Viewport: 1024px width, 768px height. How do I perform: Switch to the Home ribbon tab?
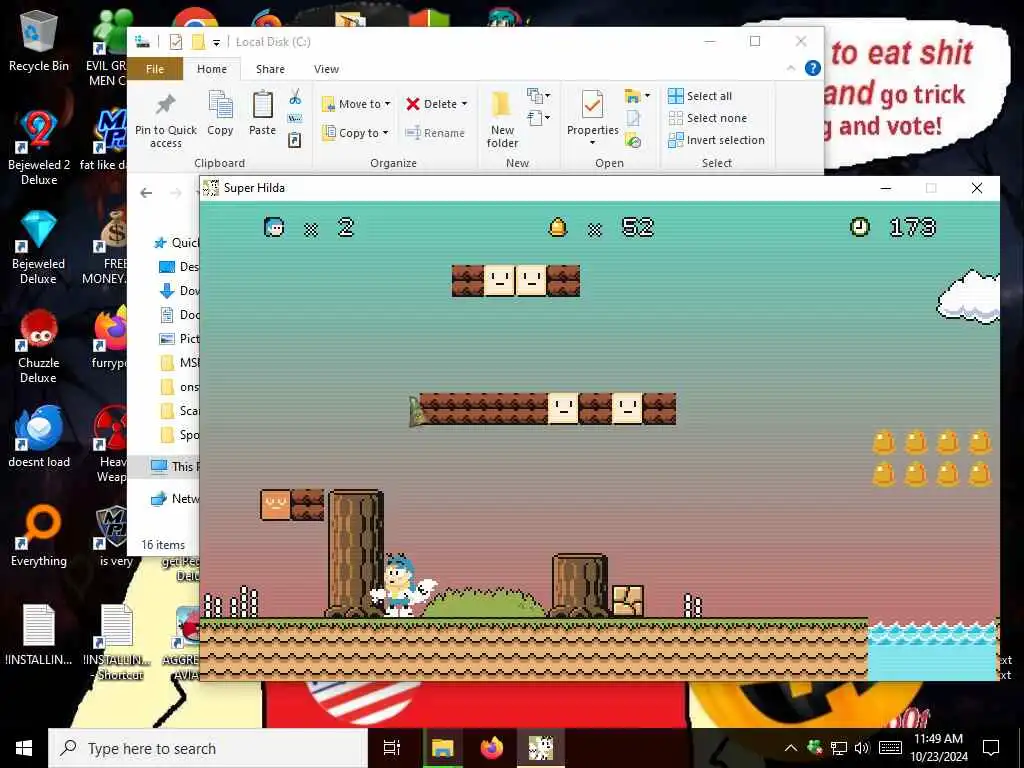212,69
